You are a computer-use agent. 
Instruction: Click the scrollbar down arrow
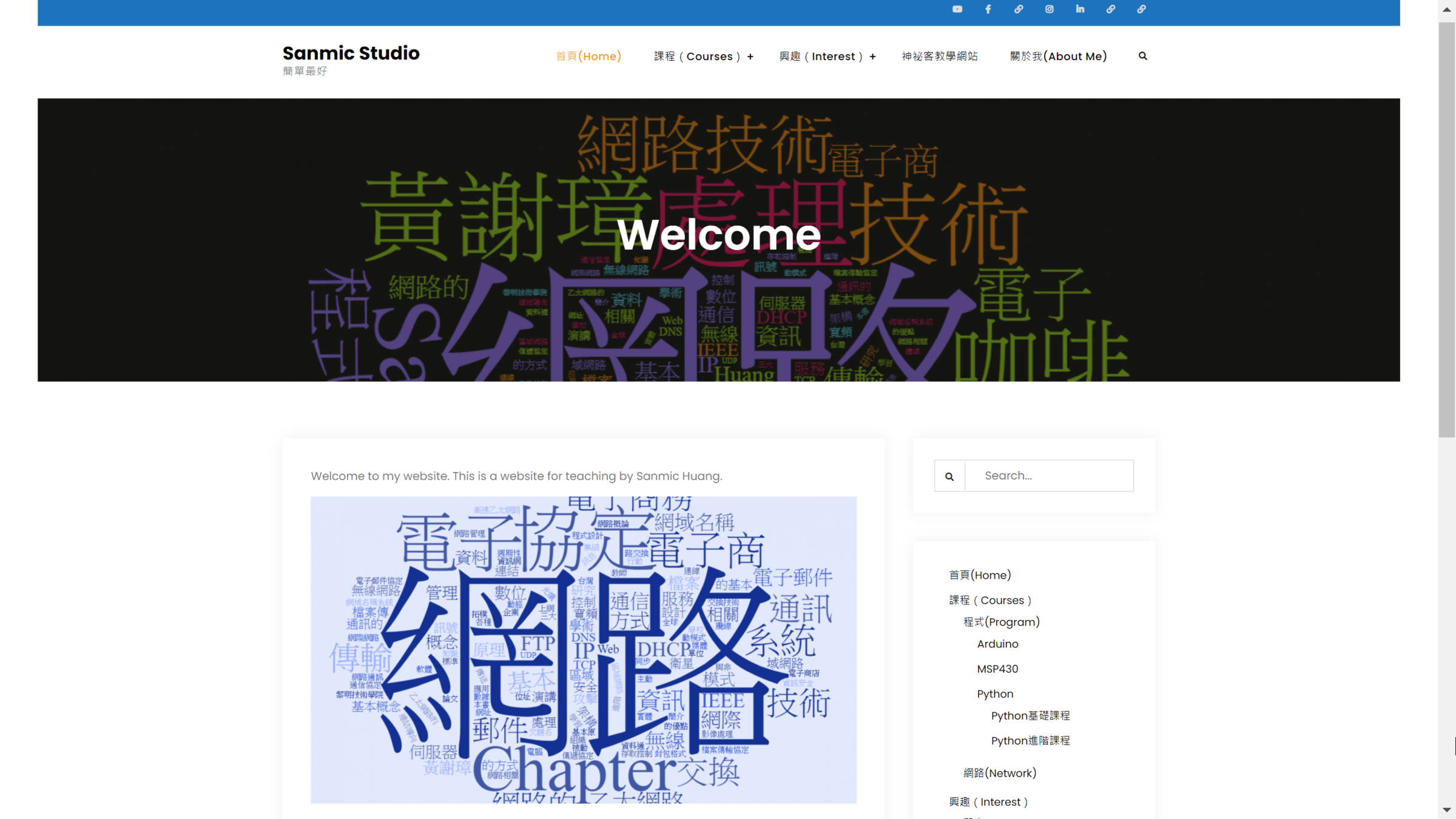tap(1447, 810)
